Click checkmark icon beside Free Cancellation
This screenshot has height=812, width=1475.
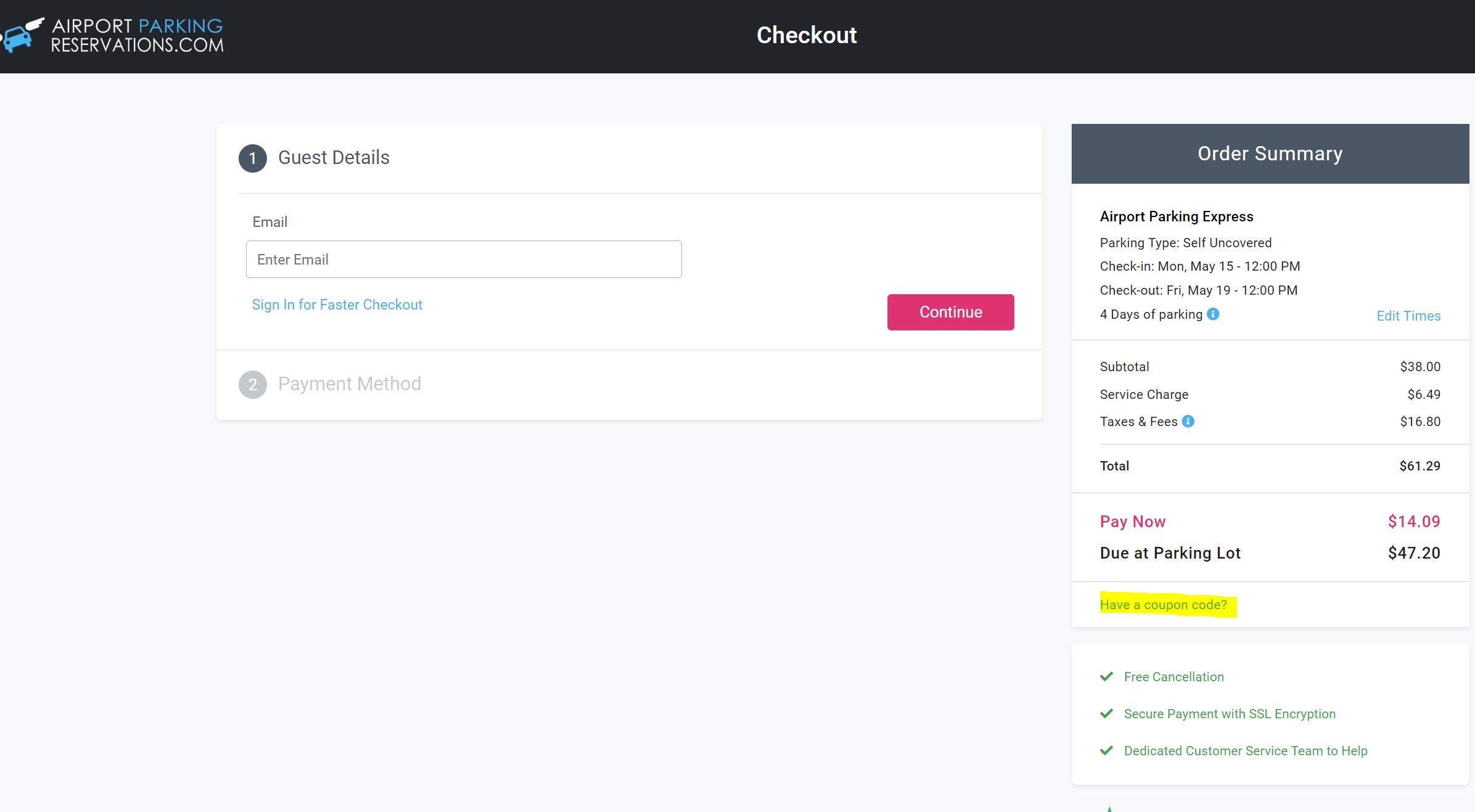point(1107,676)
